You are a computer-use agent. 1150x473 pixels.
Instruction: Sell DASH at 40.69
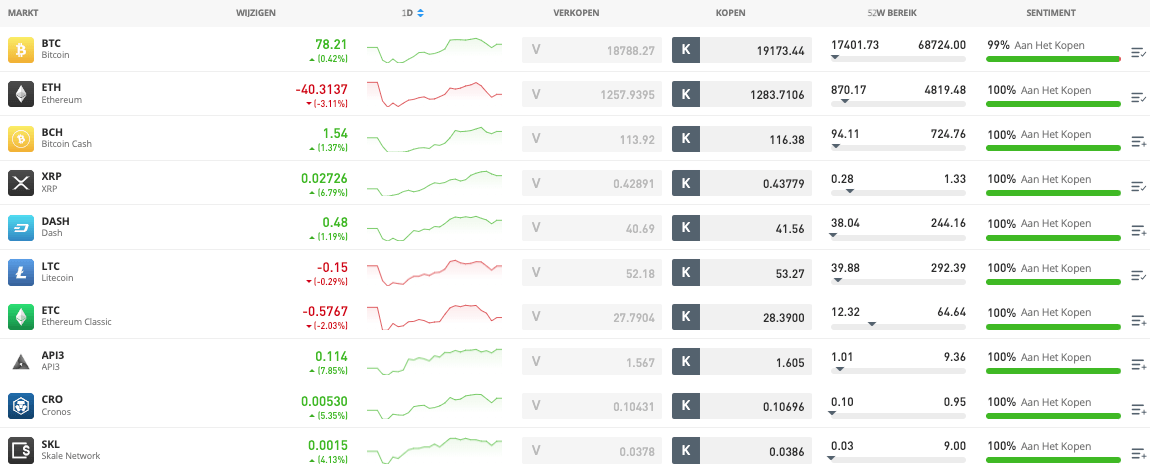592,228
